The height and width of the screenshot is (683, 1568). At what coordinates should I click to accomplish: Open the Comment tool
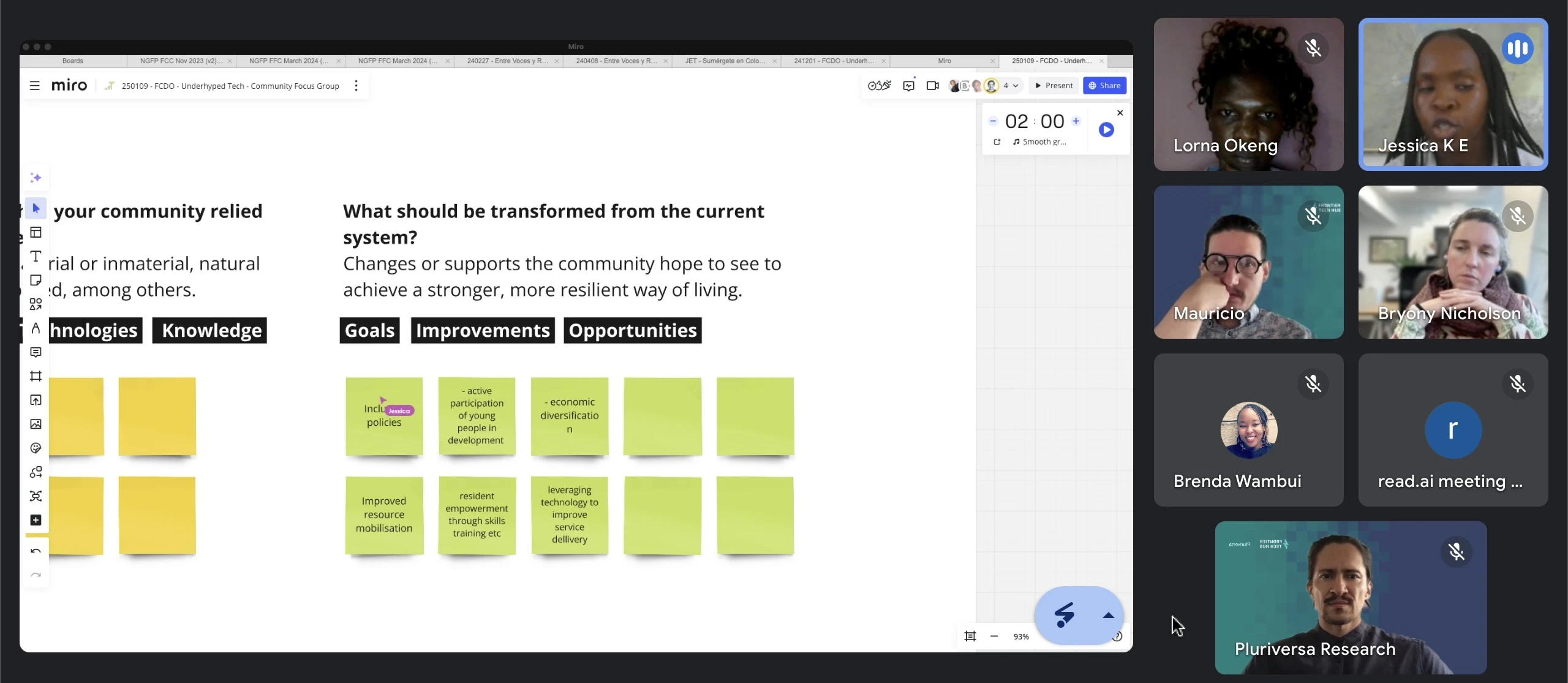[x=36, y=352]
